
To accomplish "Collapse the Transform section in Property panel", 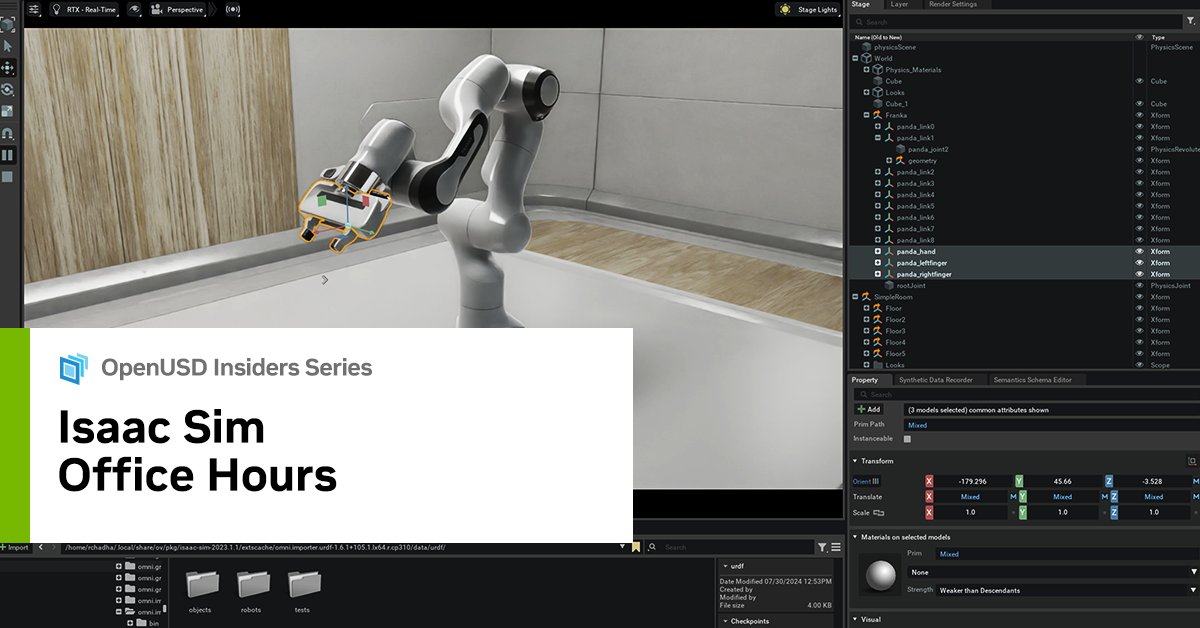I will [x=857, y=460].
